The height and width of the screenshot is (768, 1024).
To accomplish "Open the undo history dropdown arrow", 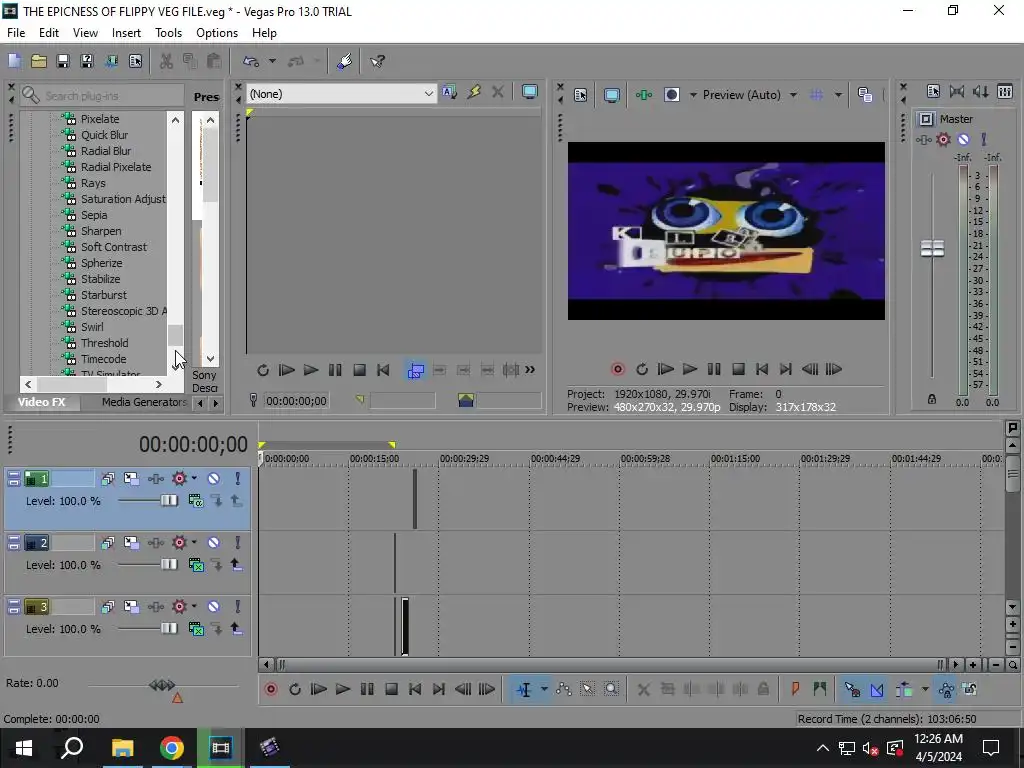I will click(x=272, y=61).
